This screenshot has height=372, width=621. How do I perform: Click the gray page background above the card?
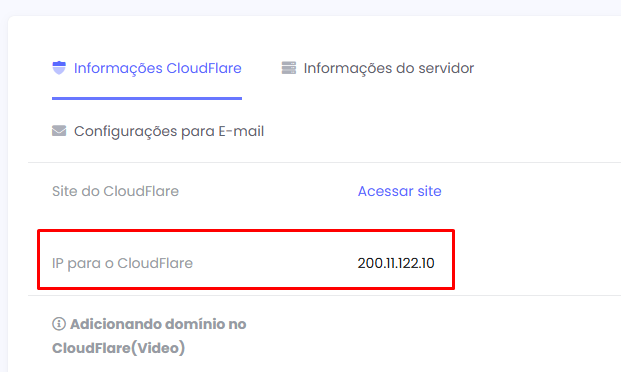(x=310, y=7)
